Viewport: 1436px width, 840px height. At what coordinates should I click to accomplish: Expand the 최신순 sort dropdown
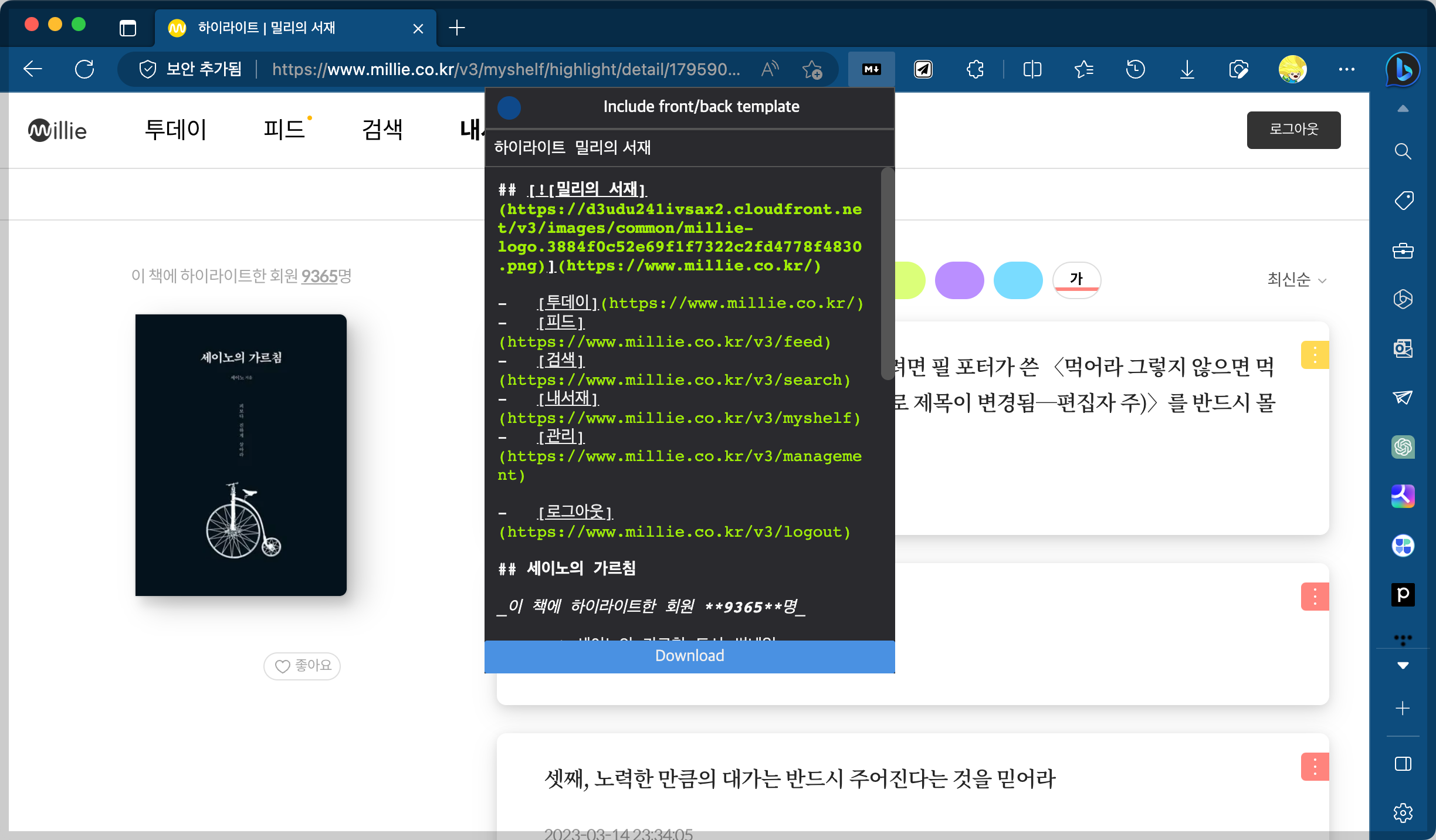pos(1296,280)
